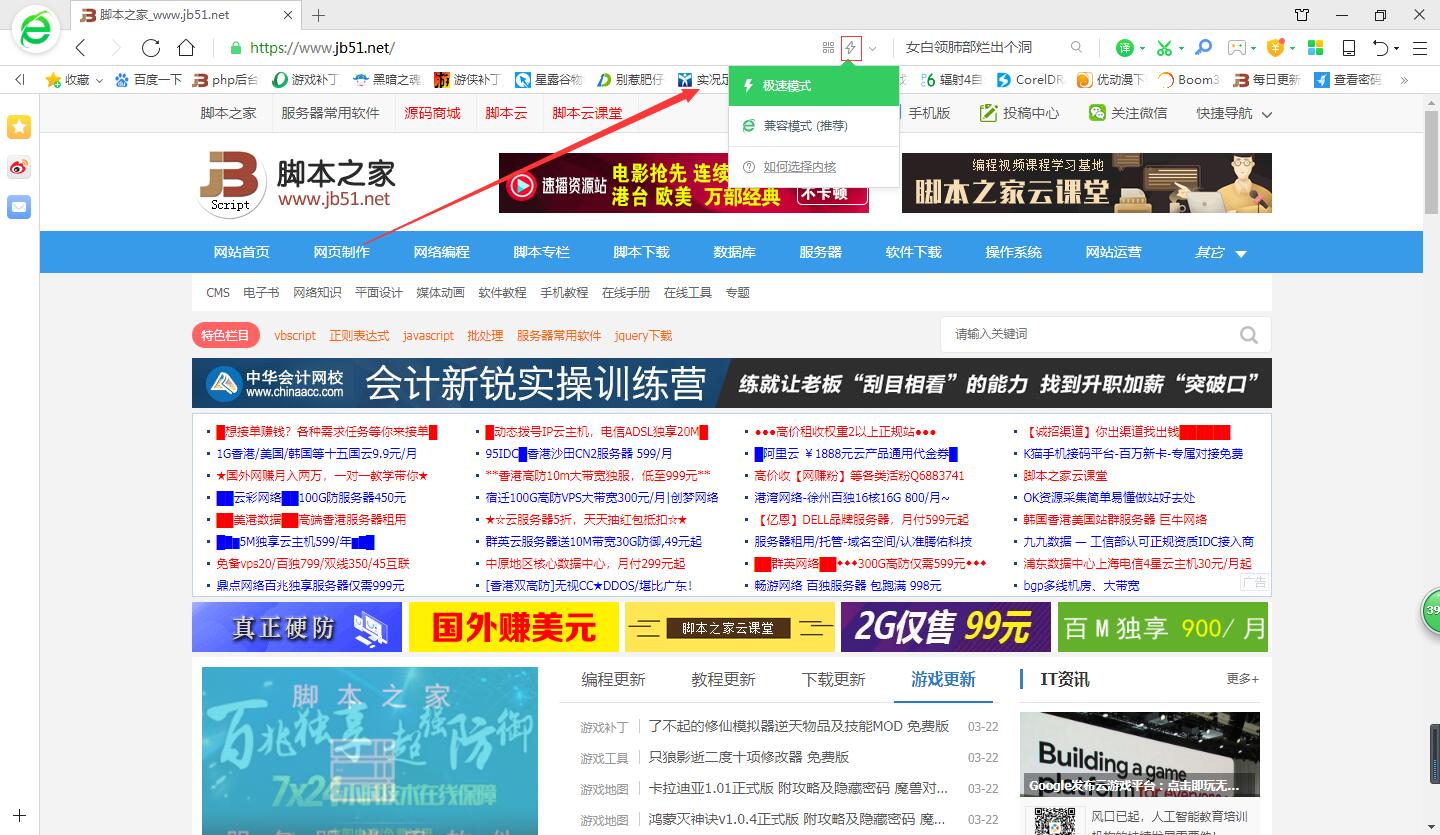Select 极速模式 in the kernel menu
1440x835 pixels.
pyautogui.click(x=814, y=86)
